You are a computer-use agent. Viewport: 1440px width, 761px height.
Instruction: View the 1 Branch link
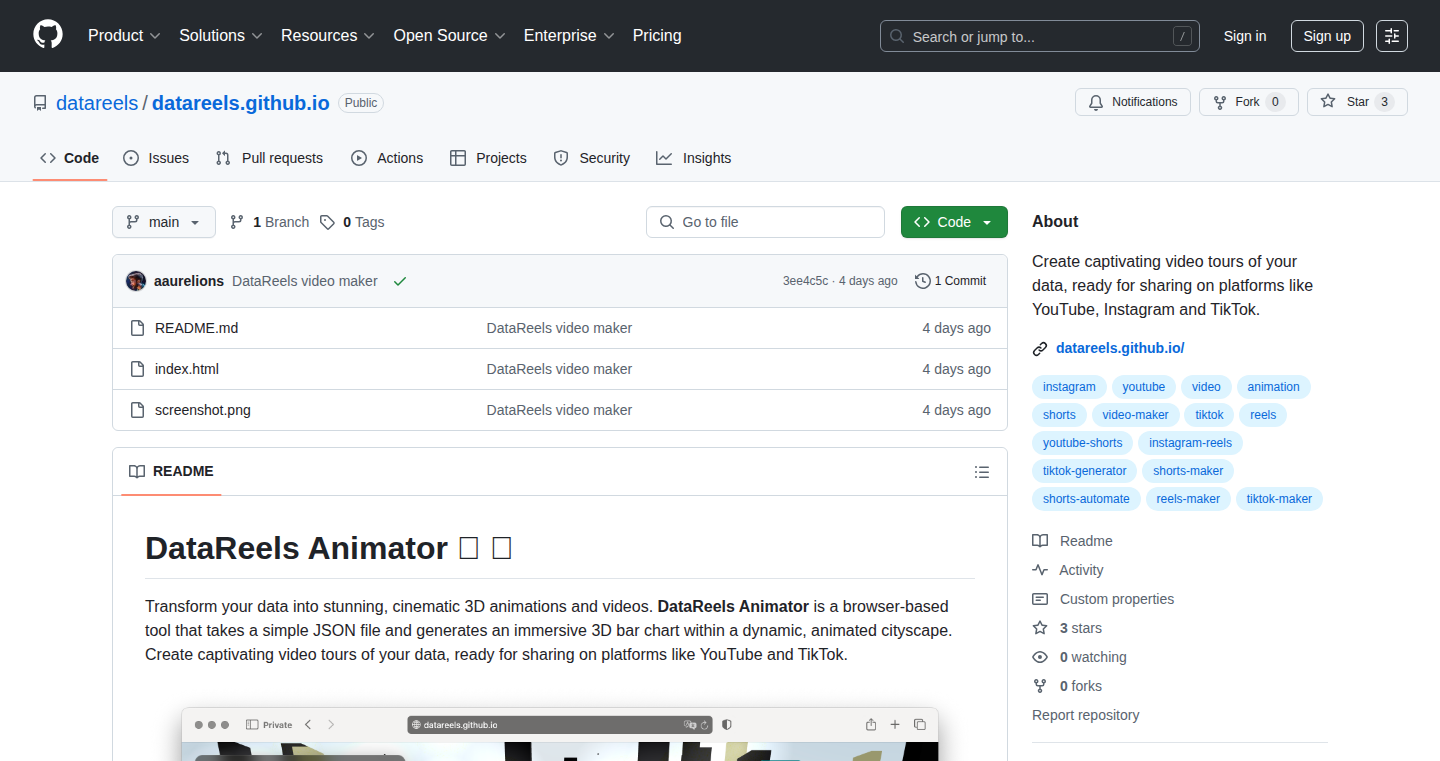[x=269, y=222]
